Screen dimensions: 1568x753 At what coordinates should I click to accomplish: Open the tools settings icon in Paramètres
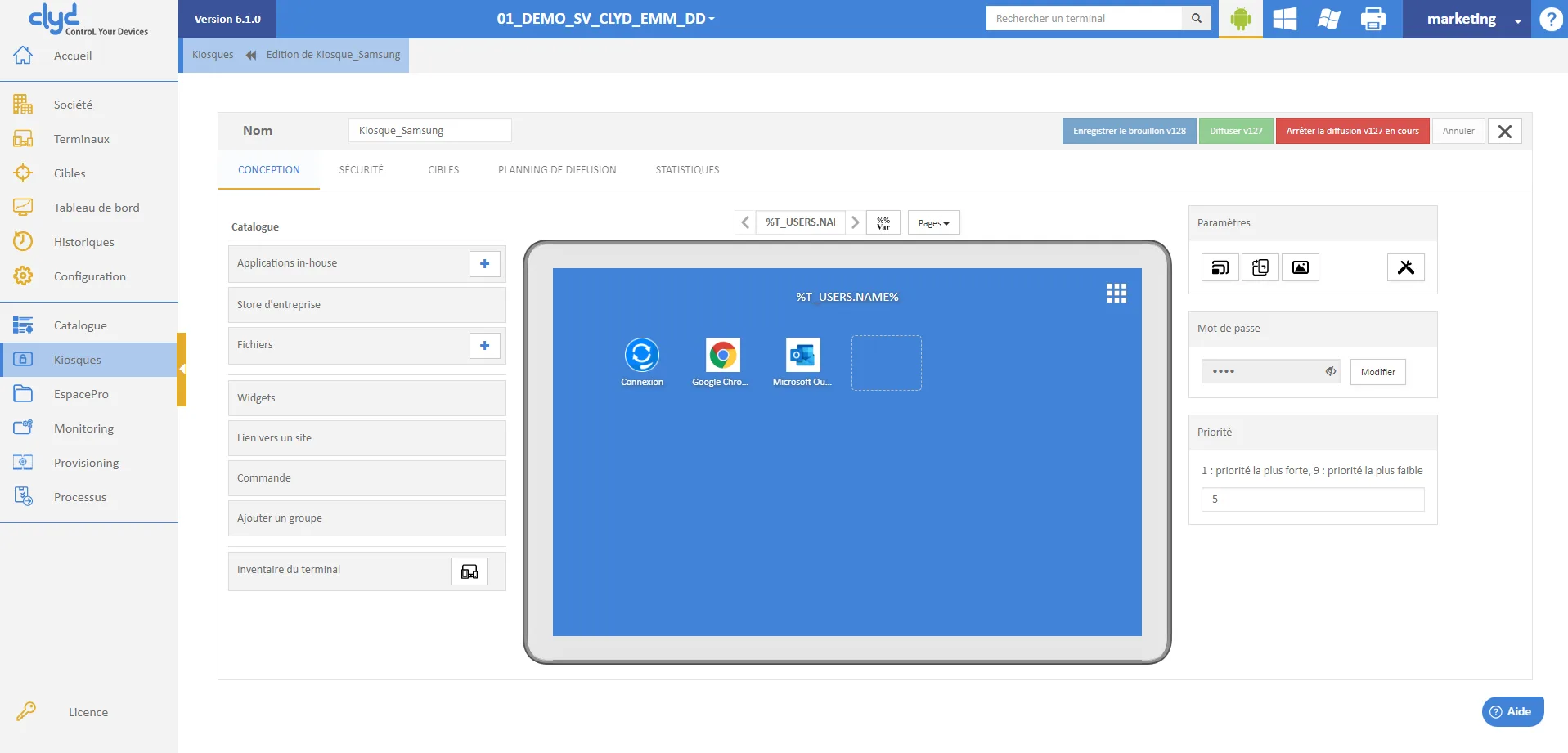[1405, 267]
